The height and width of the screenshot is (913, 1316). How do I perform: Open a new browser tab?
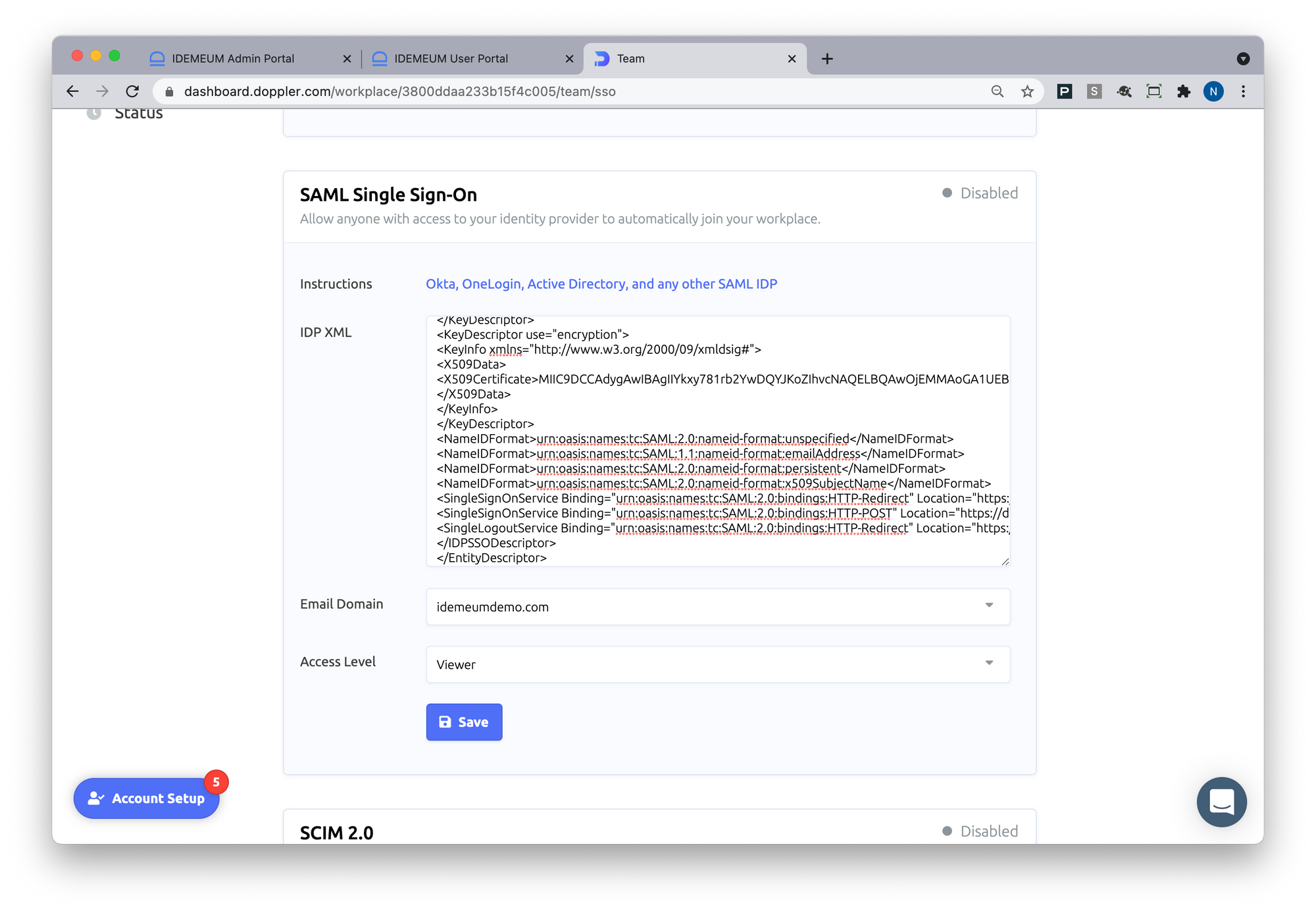pyautogui.click(x=827, y=59)
